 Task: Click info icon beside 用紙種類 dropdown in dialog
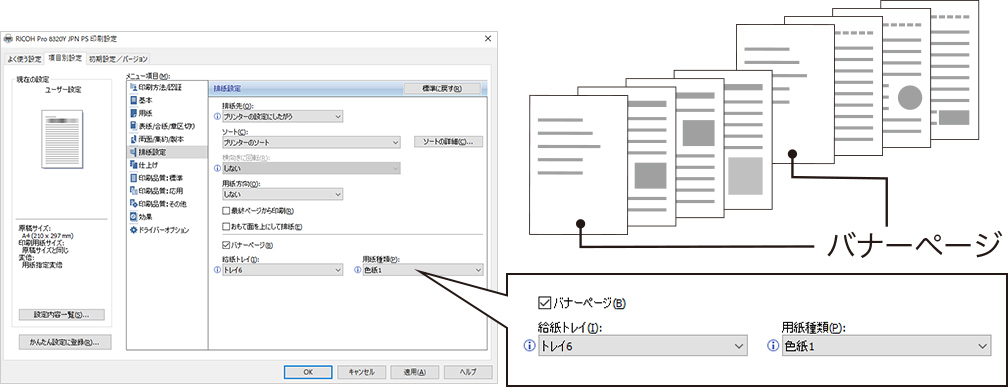[x=357, y=271]
